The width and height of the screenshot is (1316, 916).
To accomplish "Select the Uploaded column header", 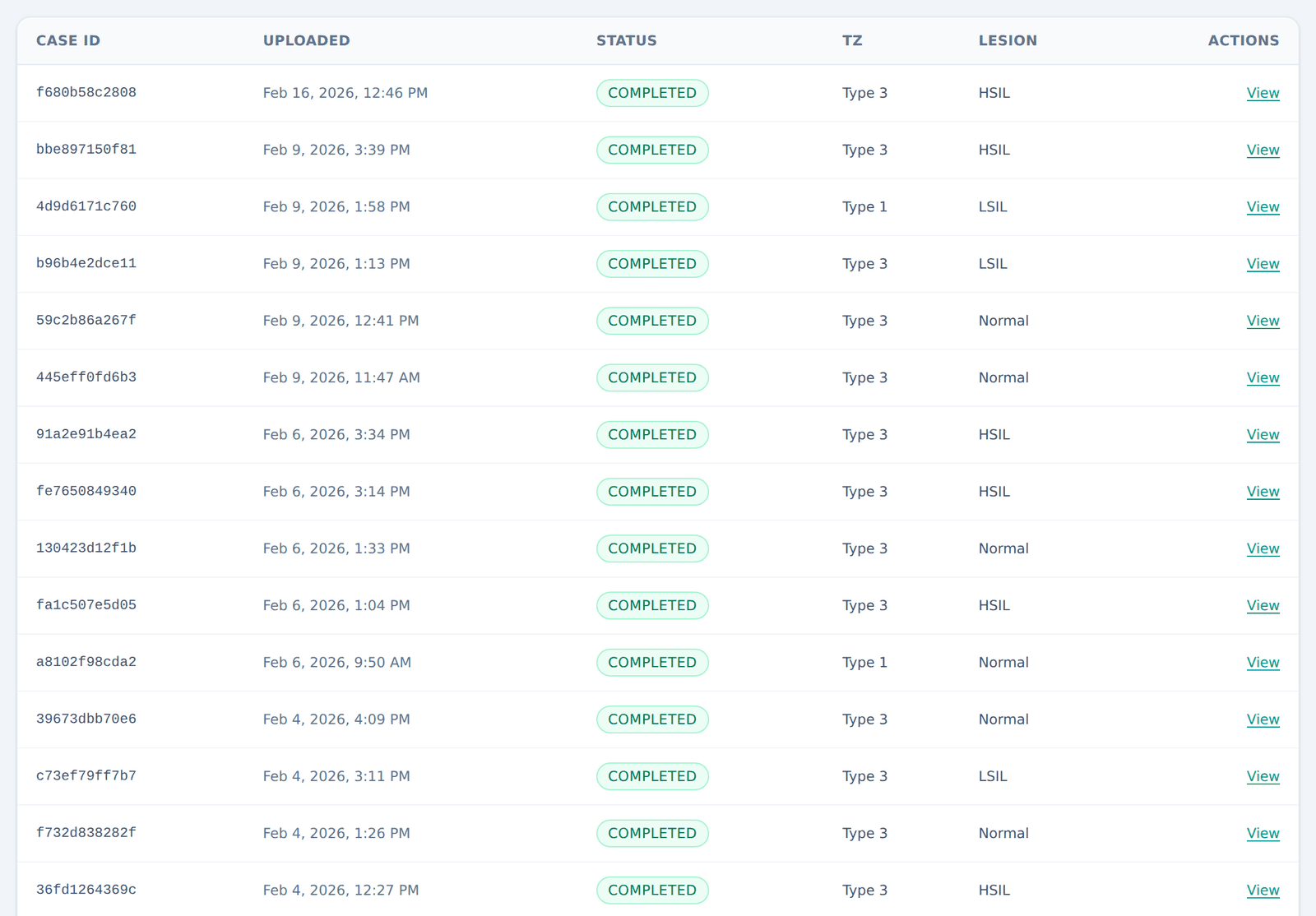I will pos(306,40).
